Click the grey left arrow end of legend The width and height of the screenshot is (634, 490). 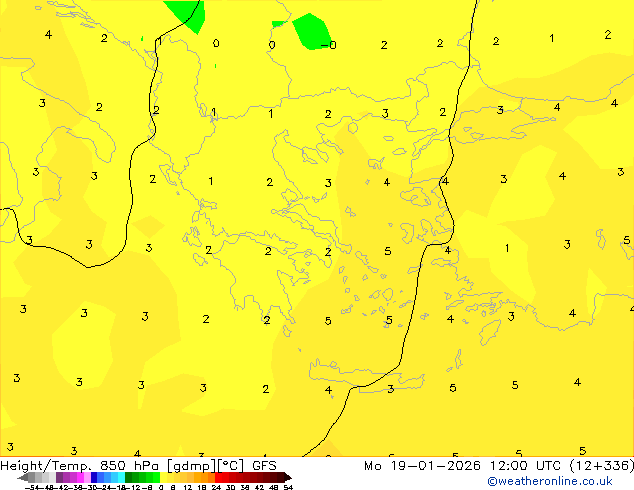(23, 477)
